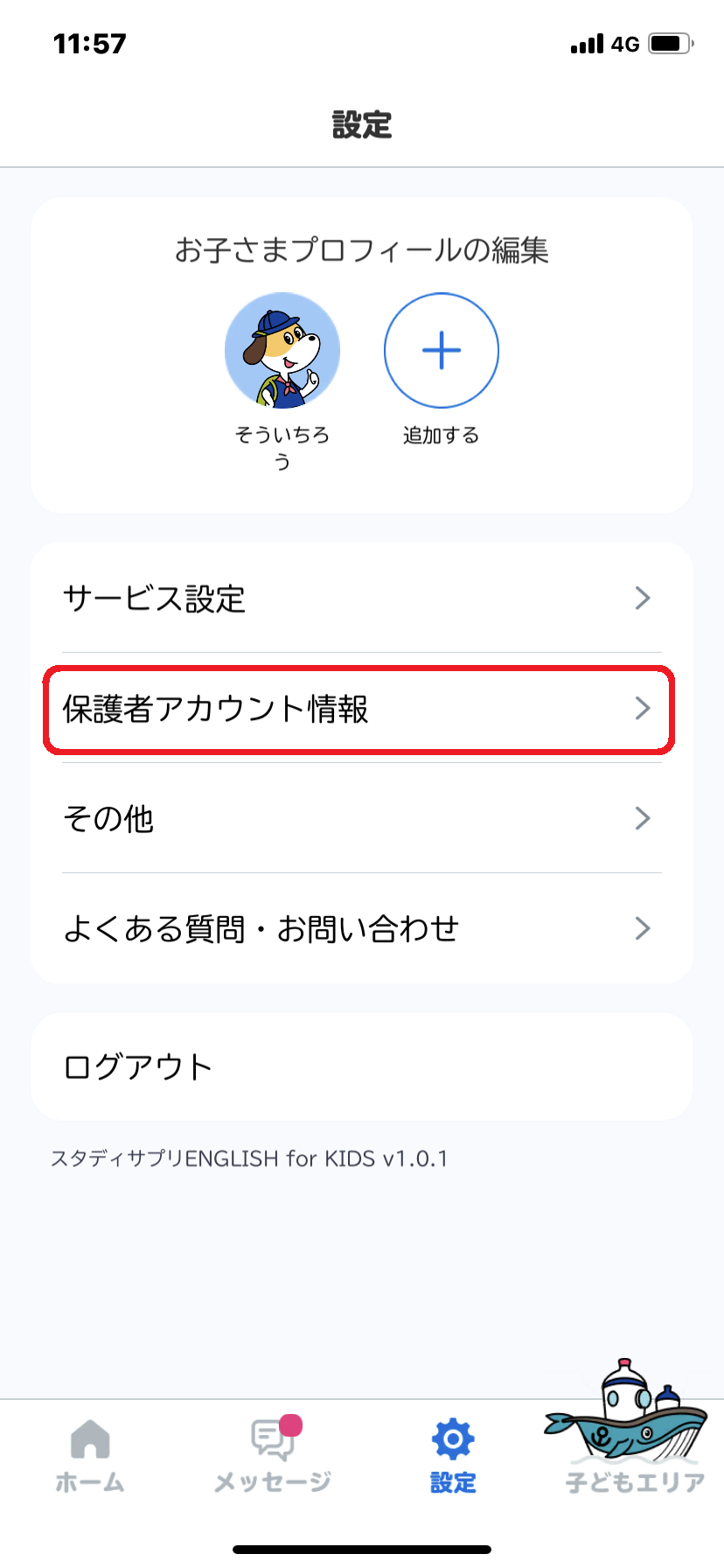The height and width of the screenshot is (1568, 724).
Task: Expand よくある質問・お問い合わせ chevron
Action: pyautogui.click(x=643, y=928)
